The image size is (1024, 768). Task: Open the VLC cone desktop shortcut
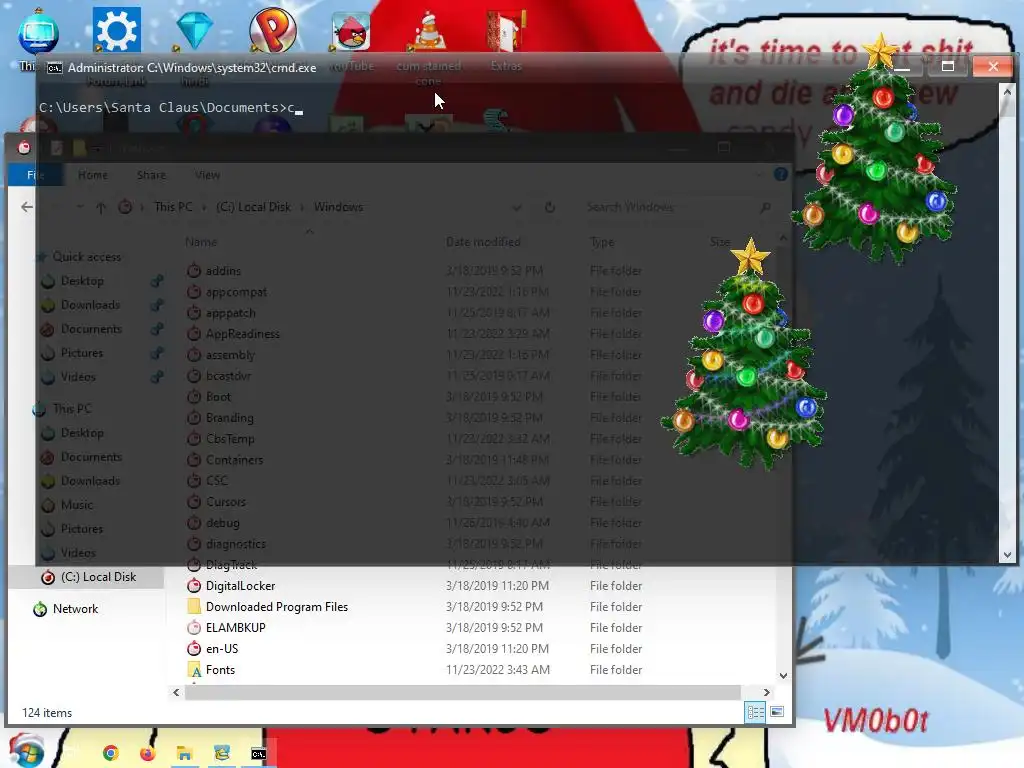click(x=428, y=31)
